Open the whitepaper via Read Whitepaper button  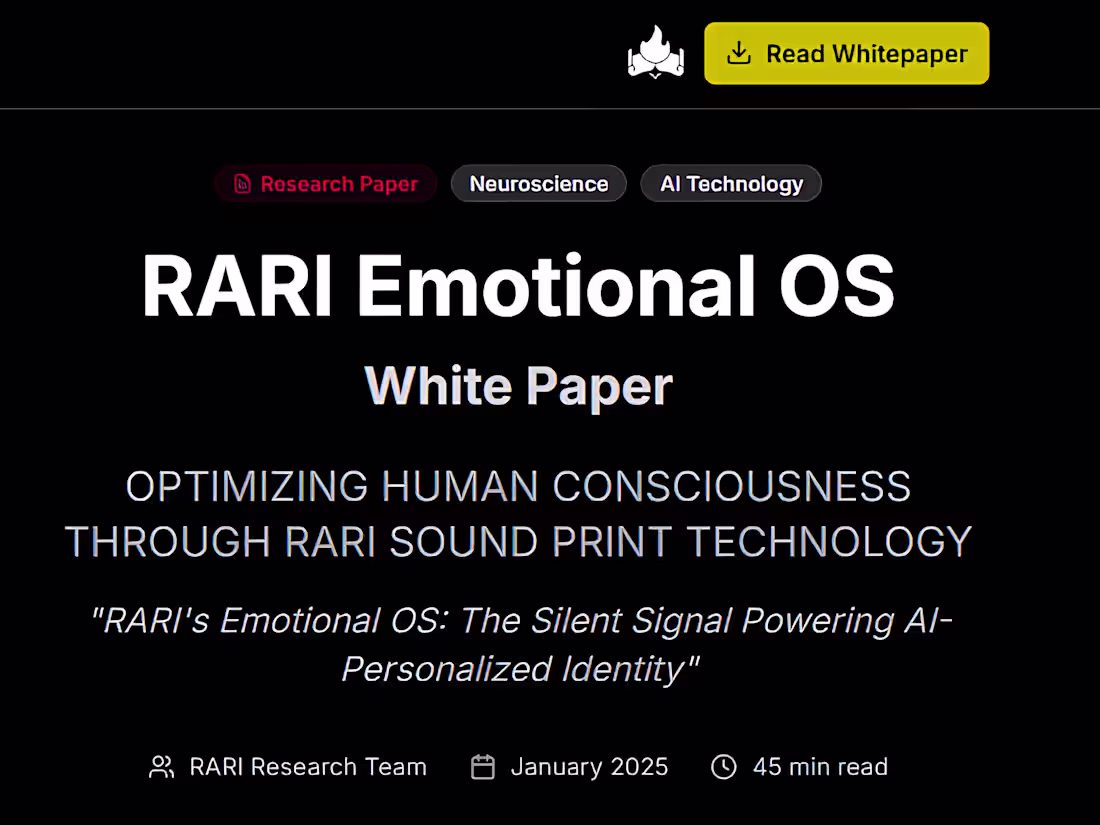(x=847, y=52)
